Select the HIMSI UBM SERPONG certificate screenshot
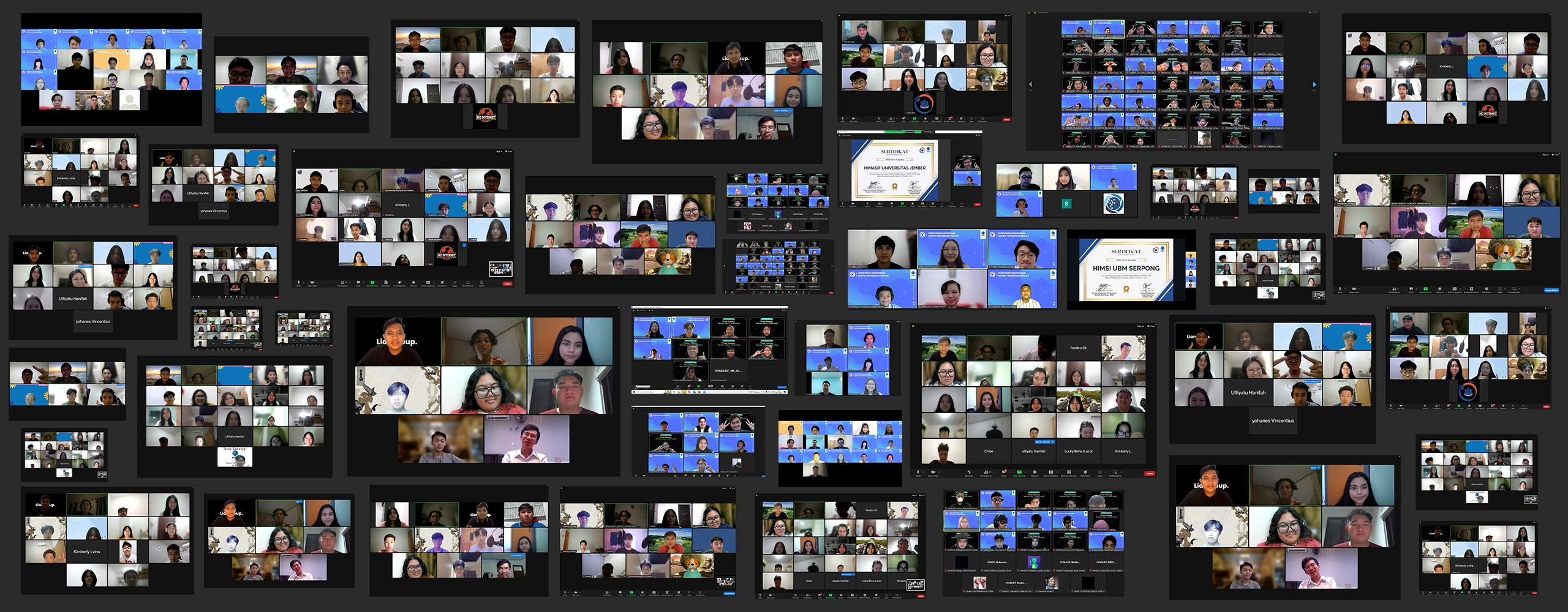Image resolution: width=1568 pixels, height=612 pixels. pos(1126,269)
